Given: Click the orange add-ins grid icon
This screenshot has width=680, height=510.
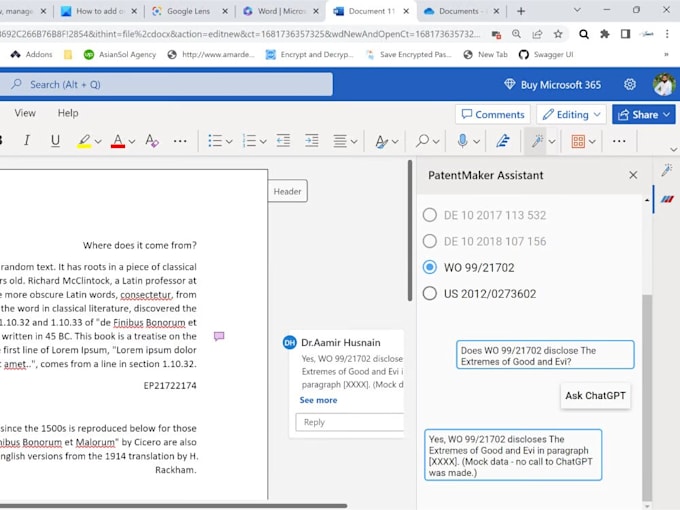Looking at the screenshot, I should click(x=578, y=141).
